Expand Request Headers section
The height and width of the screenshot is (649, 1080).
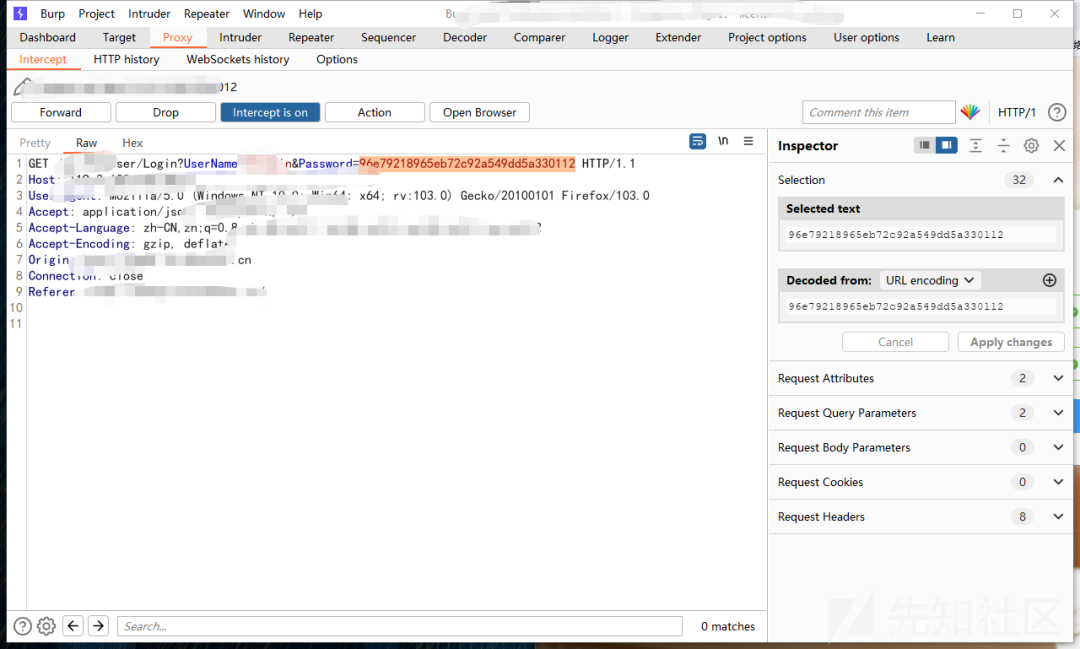(x=1058, y=517)
